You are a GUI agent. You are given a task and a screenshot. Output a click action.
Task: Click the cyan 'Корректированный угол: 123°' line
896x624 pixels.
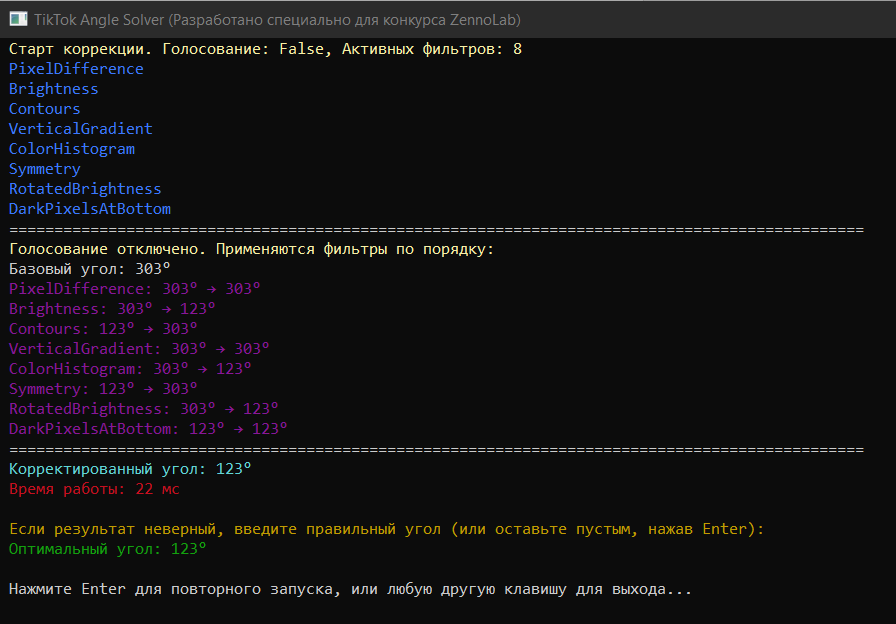[130, 469]
